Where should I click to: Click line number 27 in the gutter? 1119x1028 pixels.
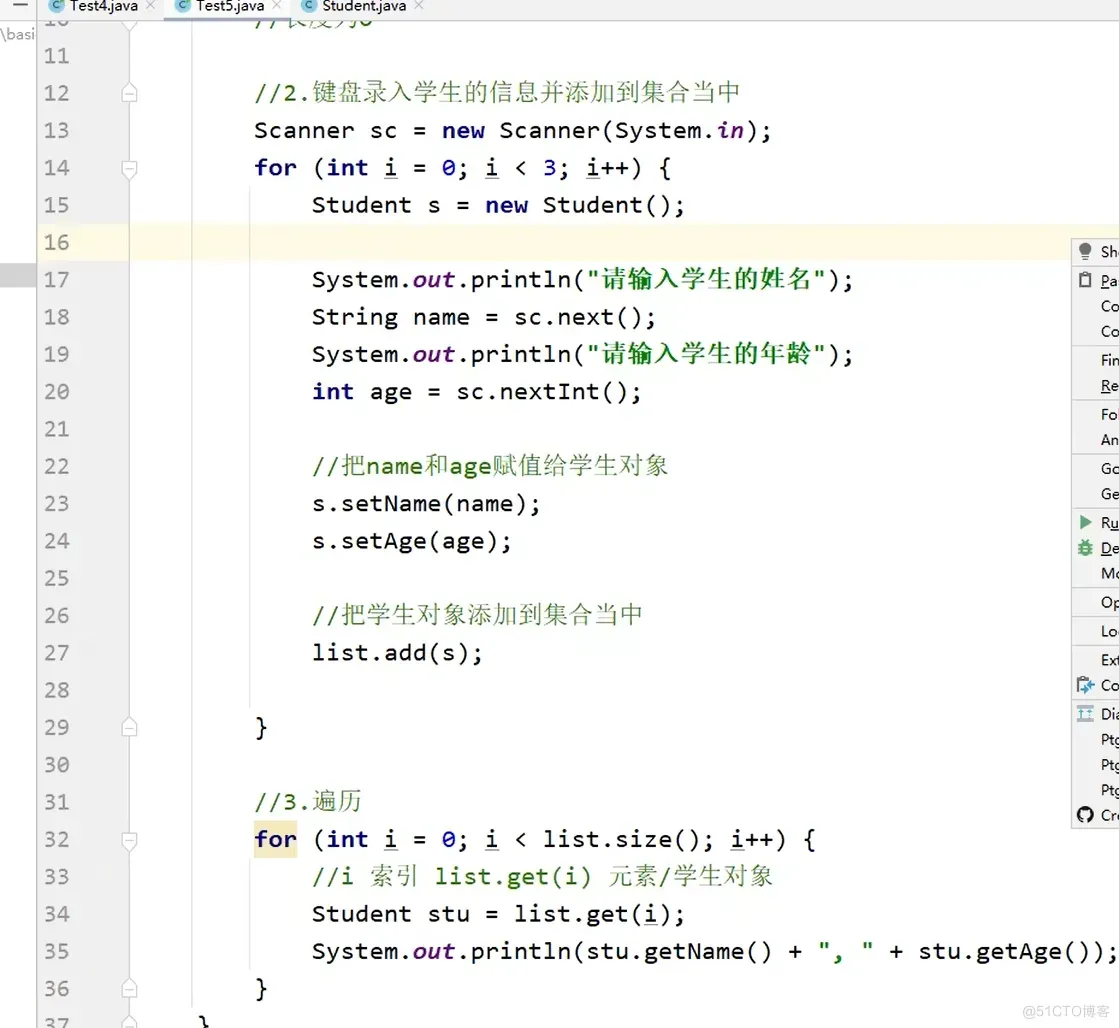tap(56, 653)
